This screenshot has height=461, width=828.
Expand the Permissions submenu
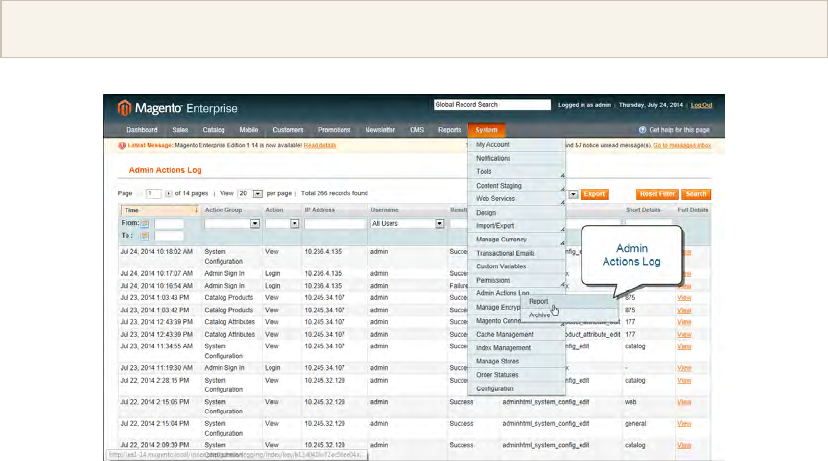(x=562, y=284)
